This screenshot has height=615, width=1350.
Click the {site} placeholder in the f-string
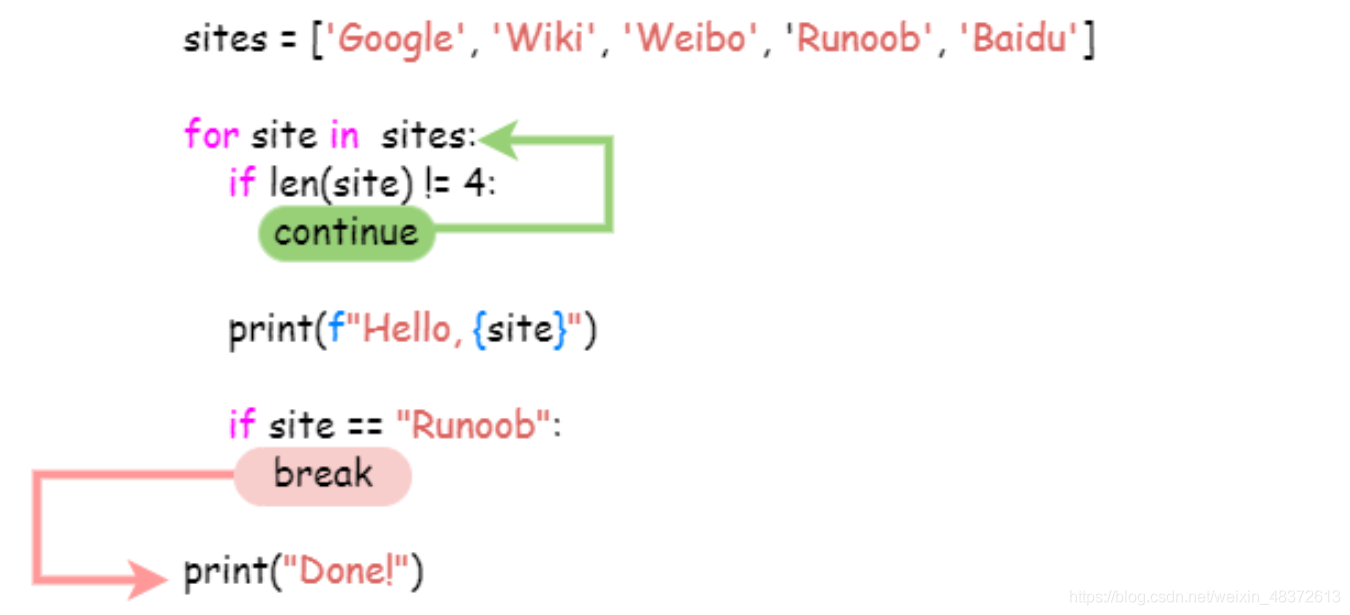click(516, 330)
